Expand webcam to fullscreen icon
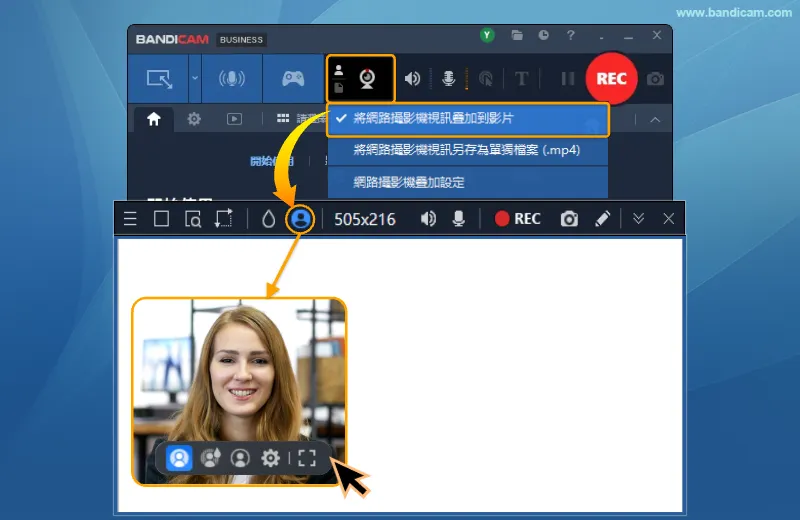 tap(307, 458)
